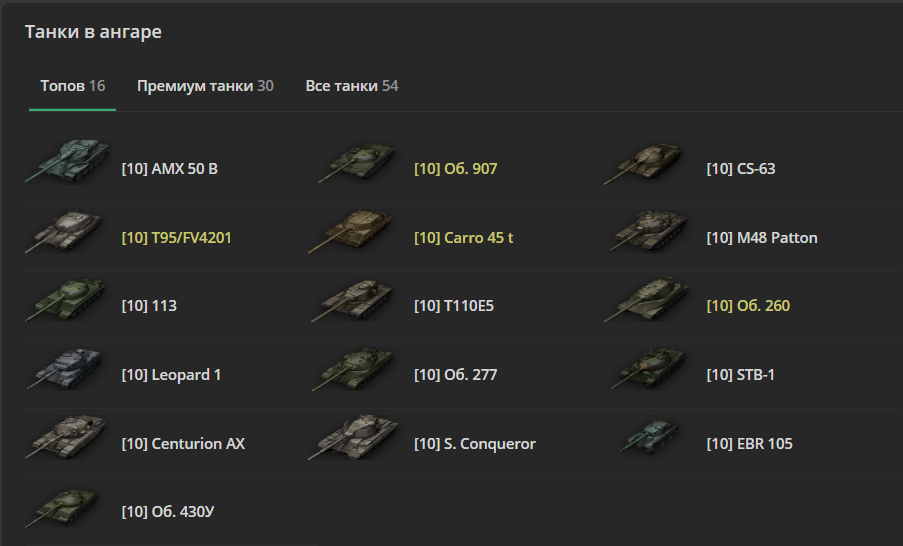The width and height of the screenshot is (903, 546).
Task: Click the S. Conqueror tank icon
Action: tap(359, 439)
